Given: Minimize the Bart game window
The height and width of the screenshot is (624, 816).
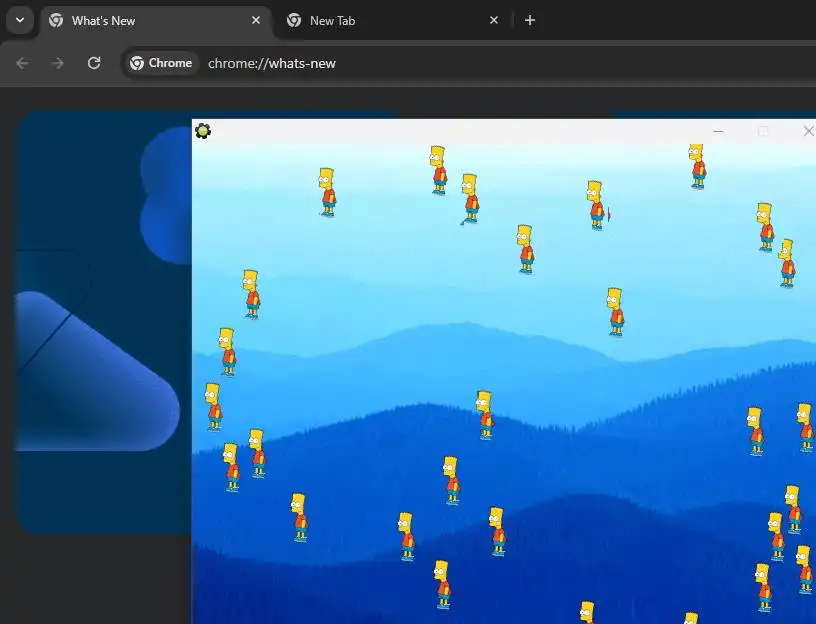Looking at the screenshot, I should point(718,131).
